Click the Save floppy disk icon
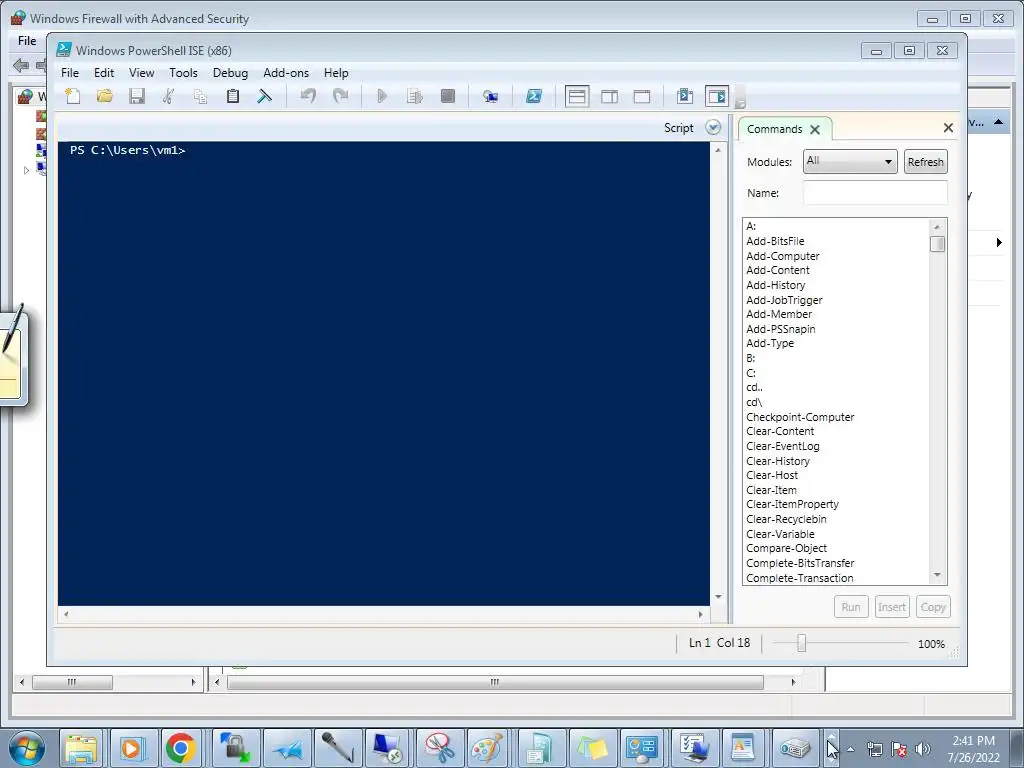This screenshot has height=768, width=1024. (136, 97)
